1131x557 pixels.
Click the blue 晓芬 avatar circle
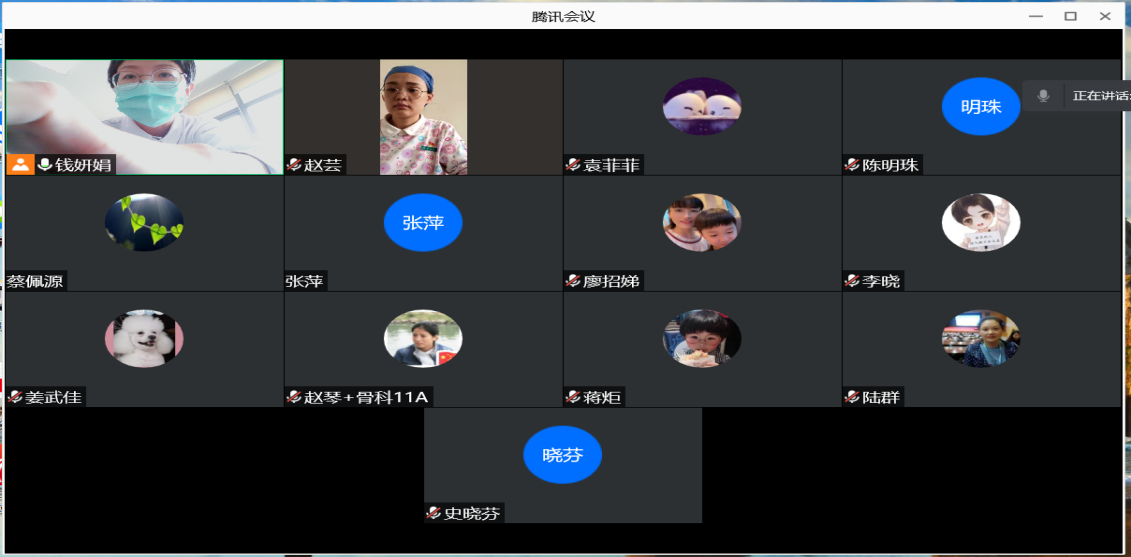point(562,455)
